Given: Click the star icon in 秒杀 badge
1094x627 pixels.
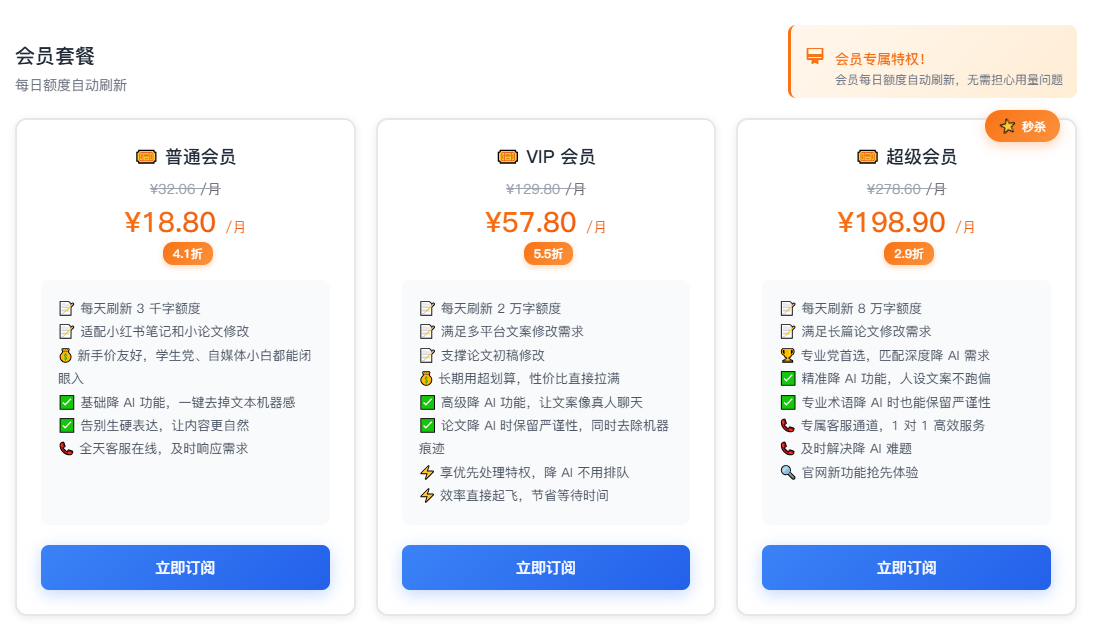Looking at the screenshot, I should [x=1007, y=126].
